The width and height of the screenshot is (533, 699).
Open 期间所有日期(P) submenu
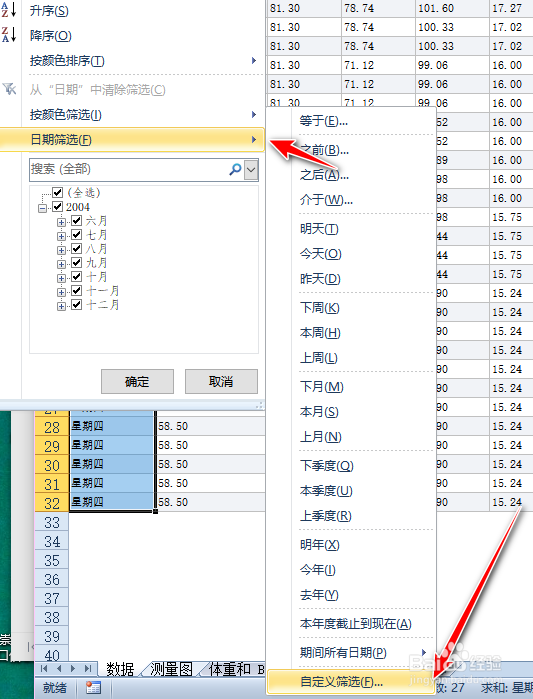coord(351,652)
